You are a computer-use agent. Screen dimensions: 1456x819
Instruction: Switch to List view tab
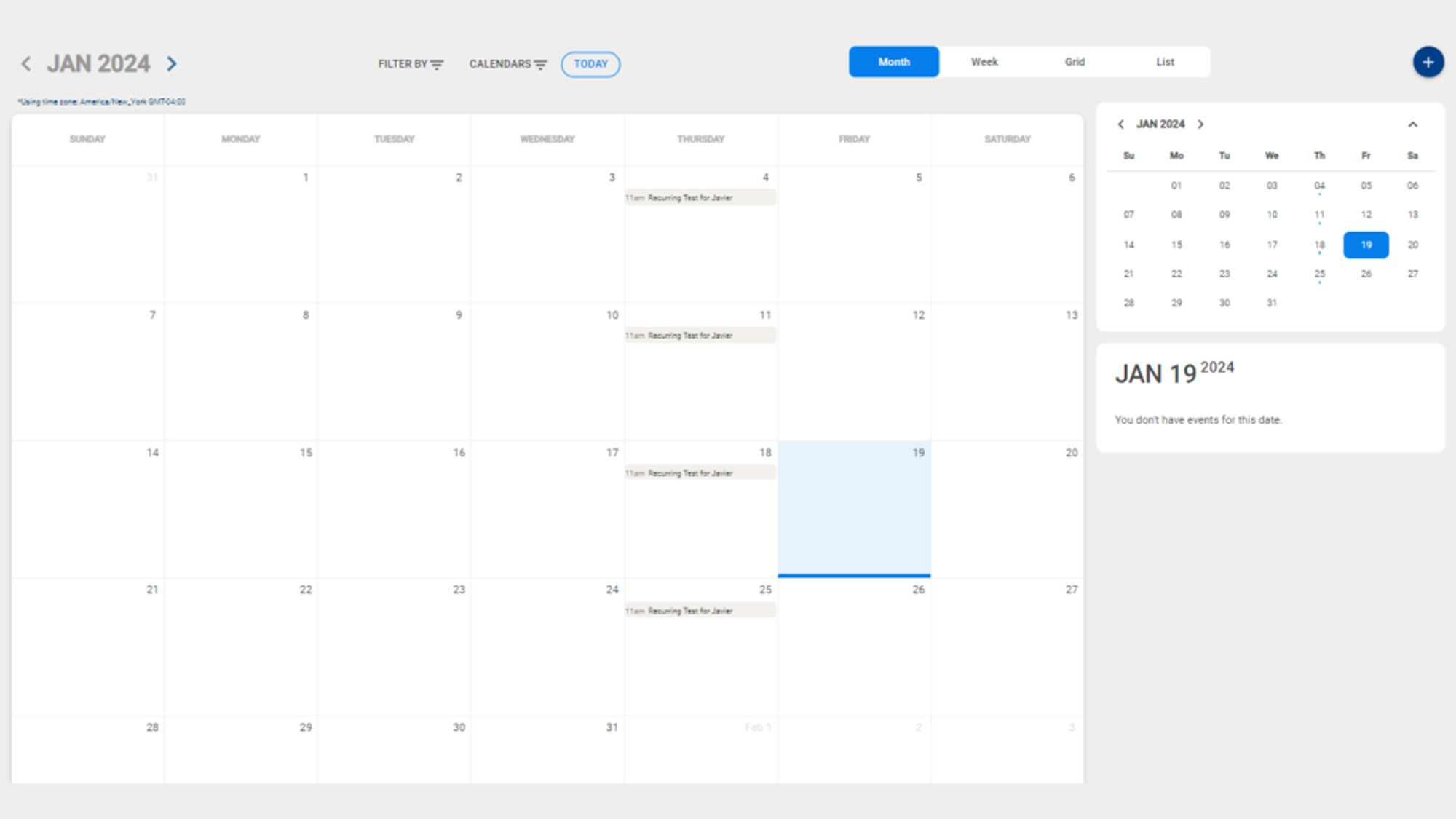1165,62
